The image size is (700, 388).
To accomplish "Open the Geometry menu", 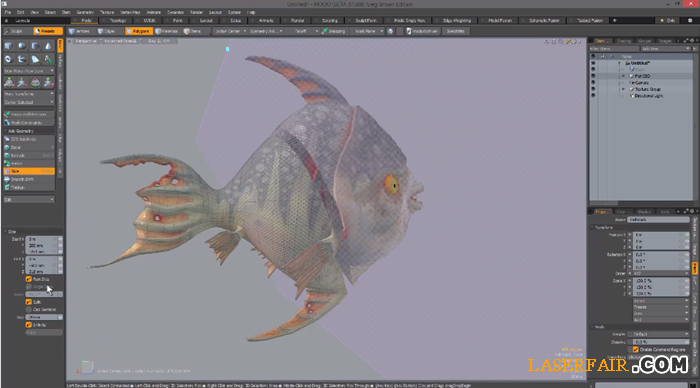I will [x=85, y=12].
